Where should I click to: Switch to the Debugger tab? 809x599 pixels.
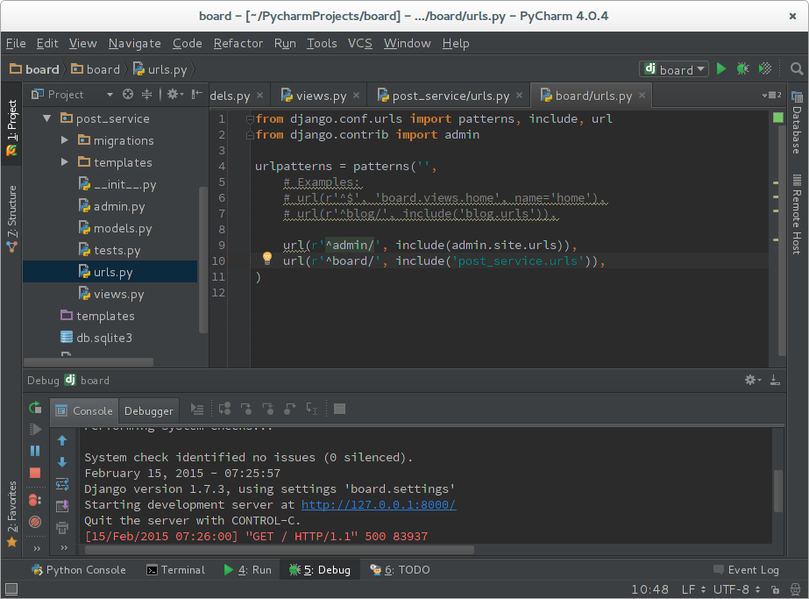(x=149, y=411)
